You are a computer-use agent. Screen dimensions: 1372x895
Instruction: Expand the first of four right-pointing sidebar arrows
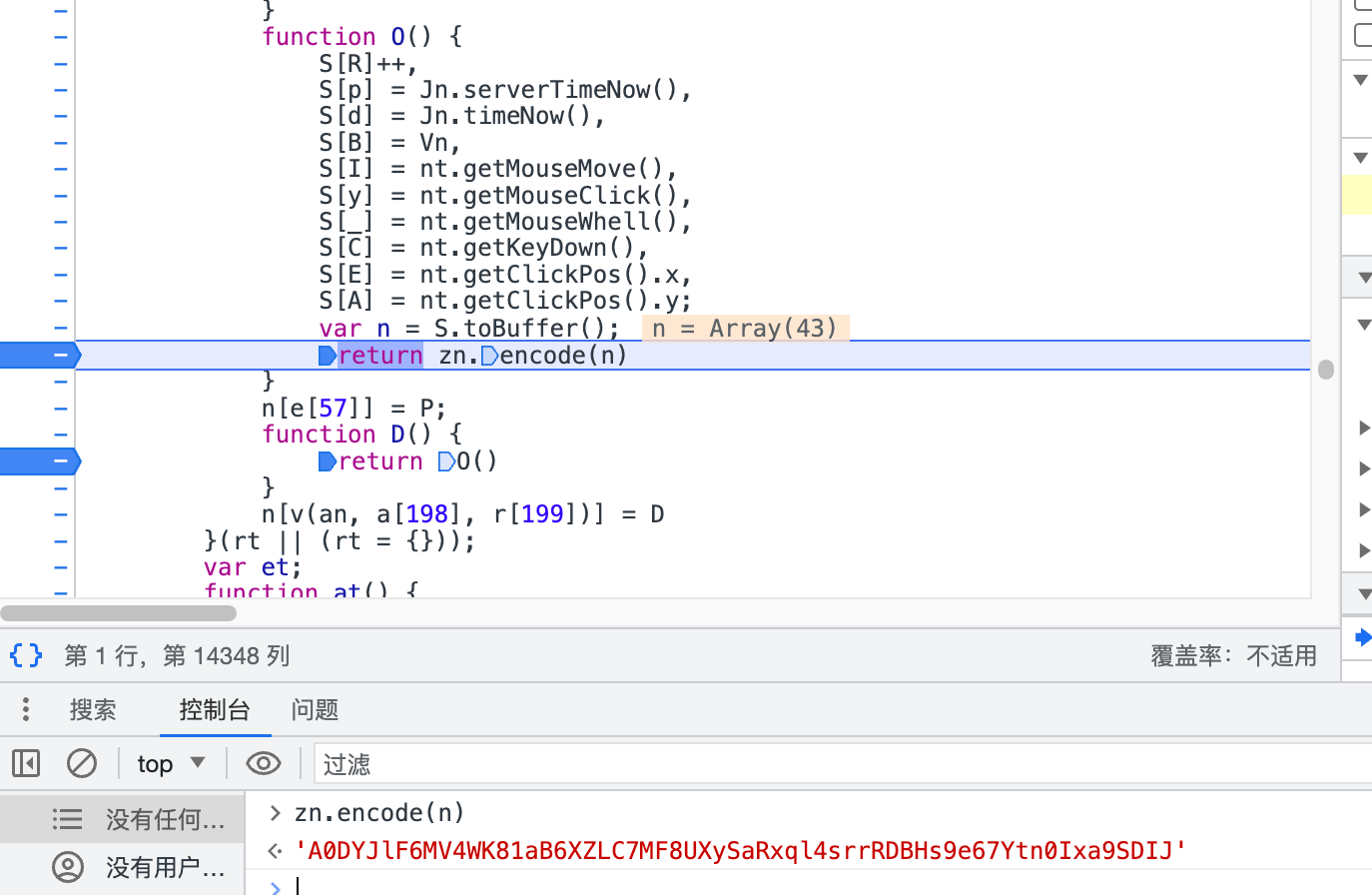[x=1364, y=428]
